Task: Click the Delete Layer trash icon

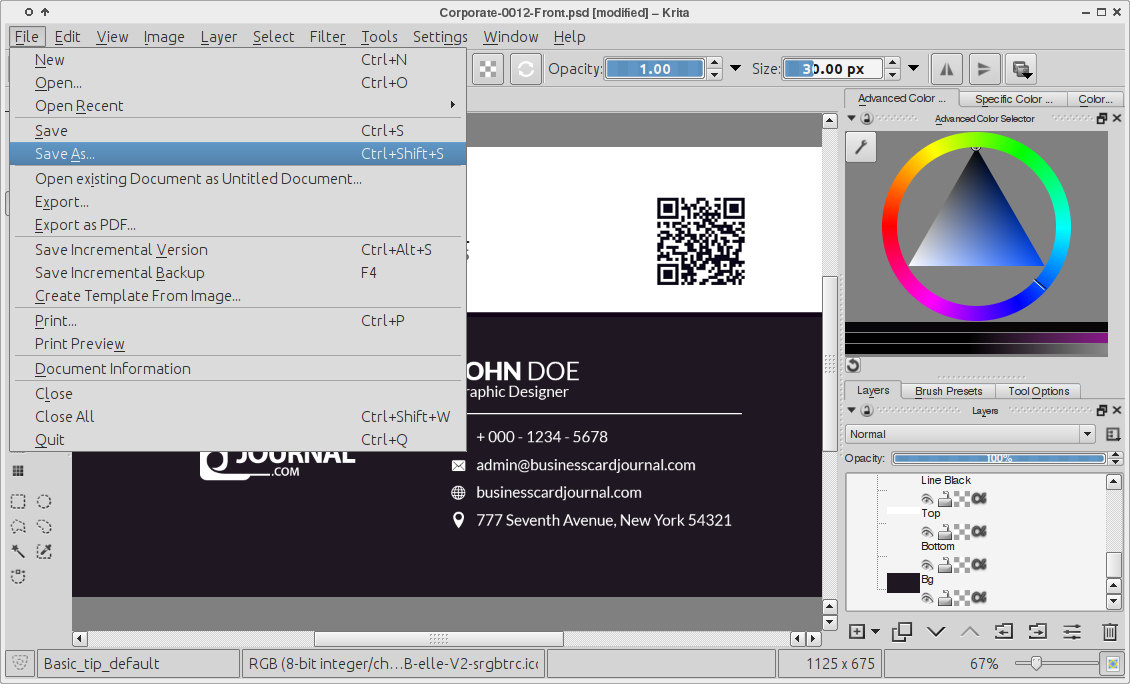Action: pyautogui.click(x=1109, y=631)
